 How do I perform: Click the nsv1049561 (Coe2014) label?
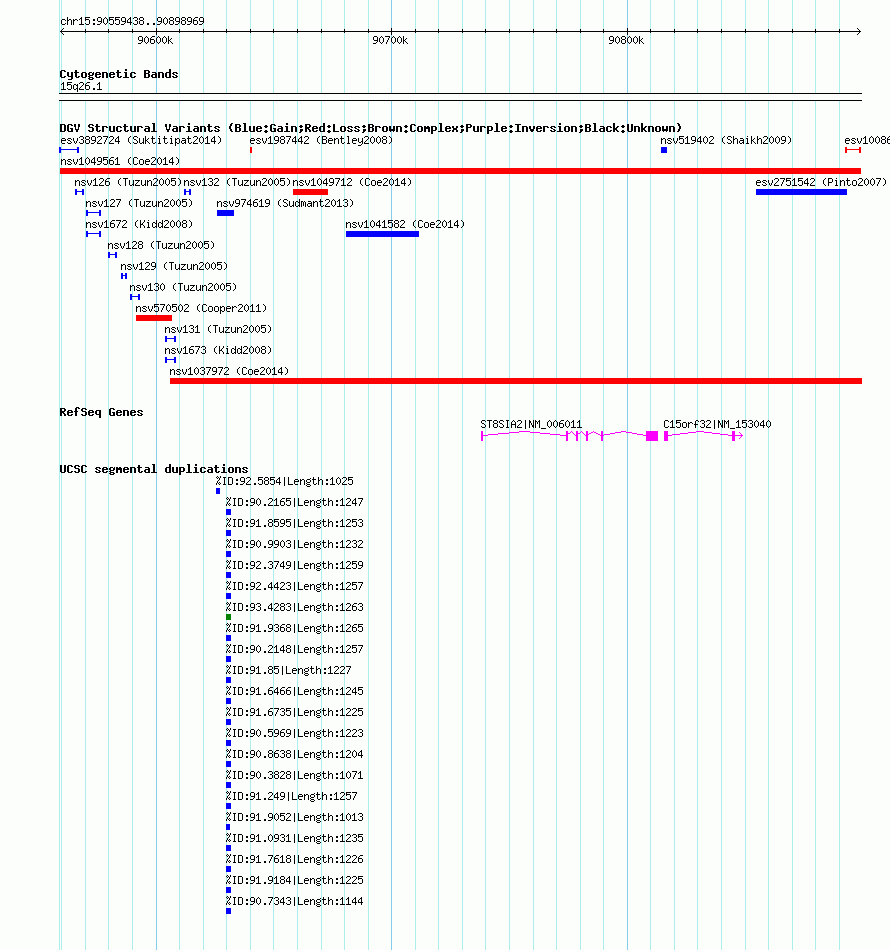click(120, 161)
